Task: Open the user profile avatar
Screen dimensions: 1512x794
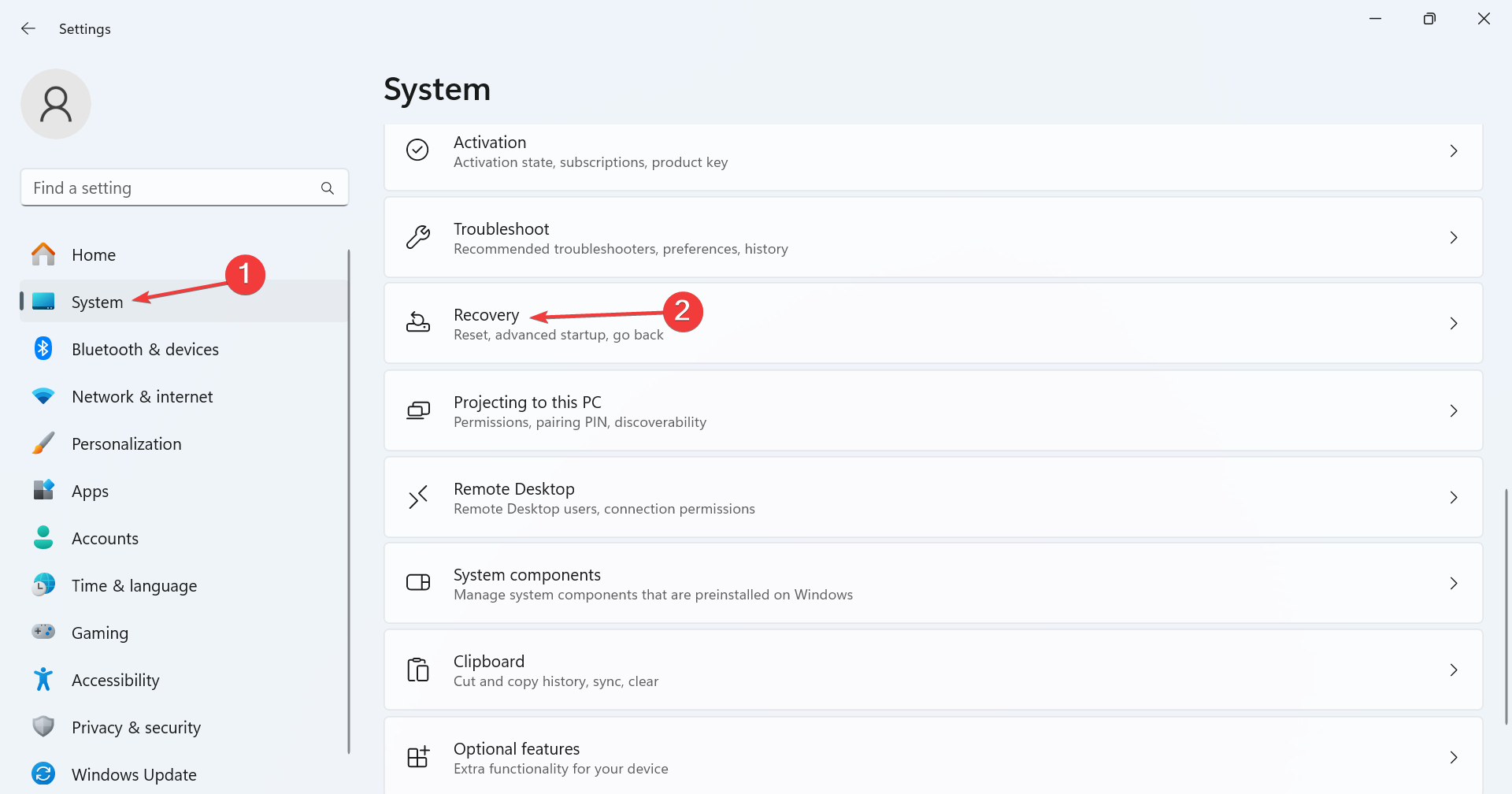Action: coord(56,104)
